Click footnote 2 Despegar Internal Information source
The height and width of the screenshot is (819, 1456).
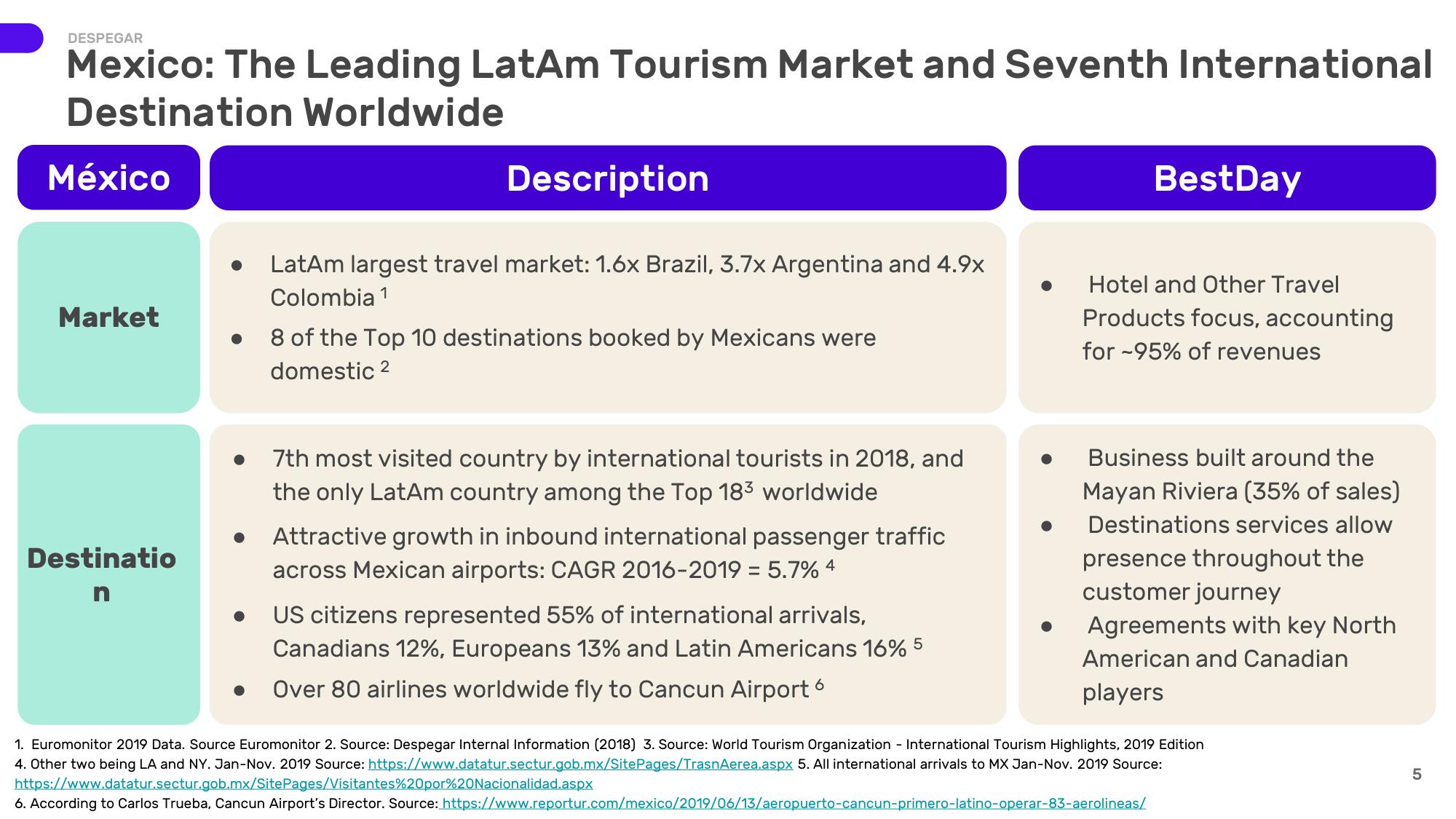tap(480, 745)
